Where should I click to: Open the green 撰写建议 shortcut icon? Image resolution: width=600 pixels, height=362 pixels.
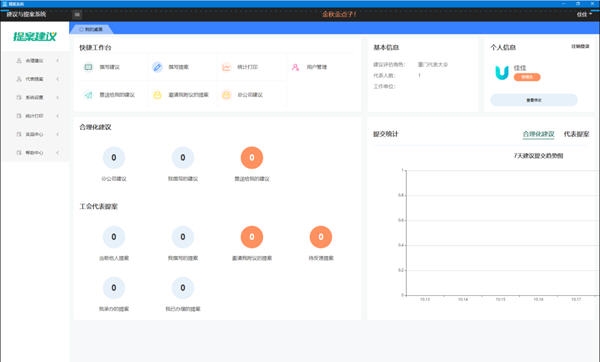pyautogui.click(x=88, y=67)
